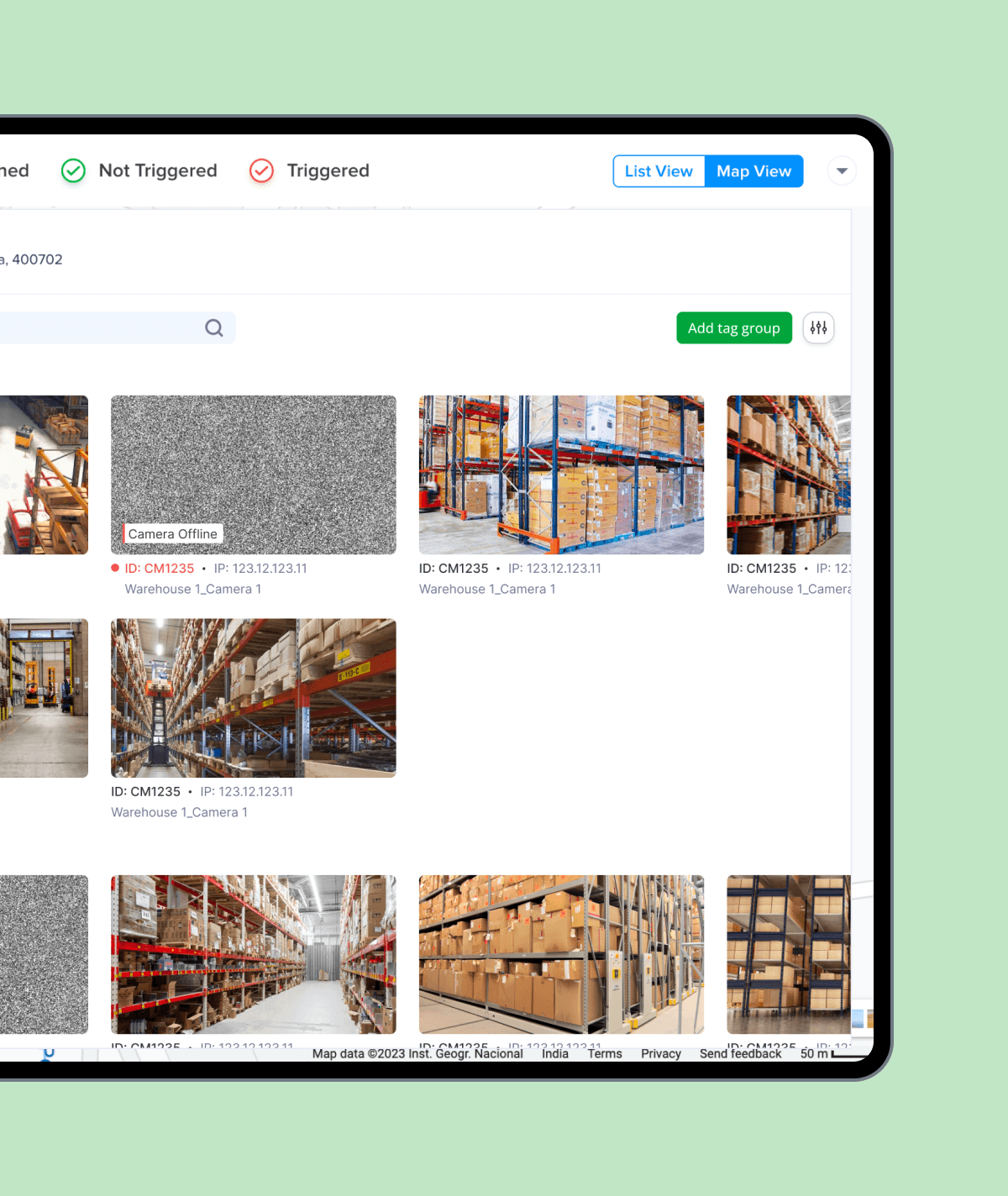Click Map data ©2023 attribution text
The image size is (1008, 1196).
click(417, 1054)
